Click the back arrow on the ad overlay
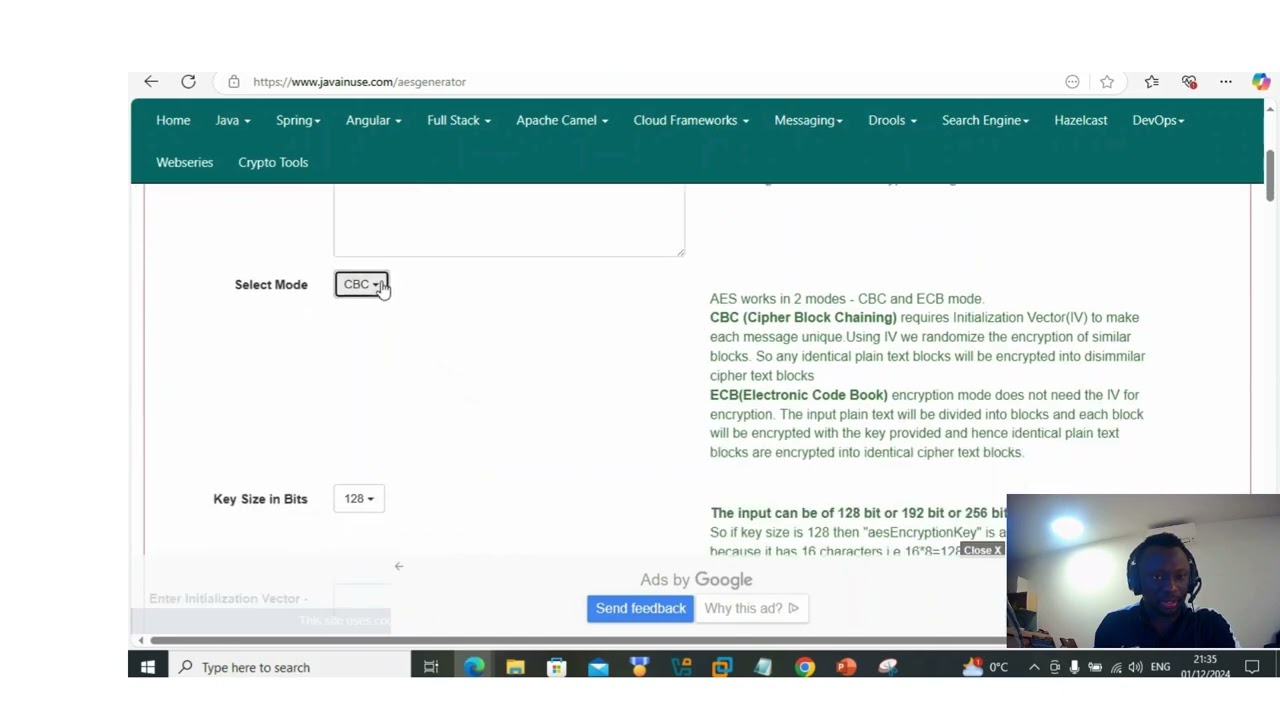The image size is (1280, 720). click(x=399, y=567)
